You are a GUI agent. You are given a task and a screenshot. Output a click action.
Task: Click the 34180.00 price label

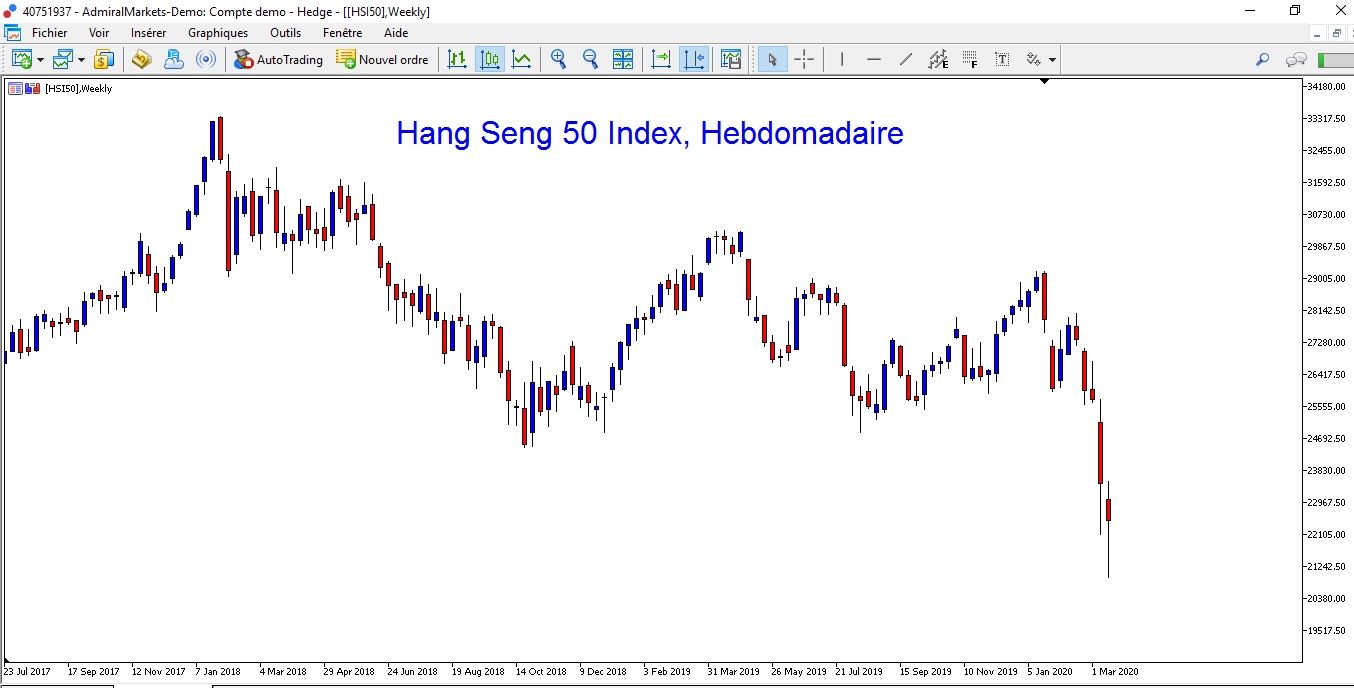click(x=1327, y=86)
